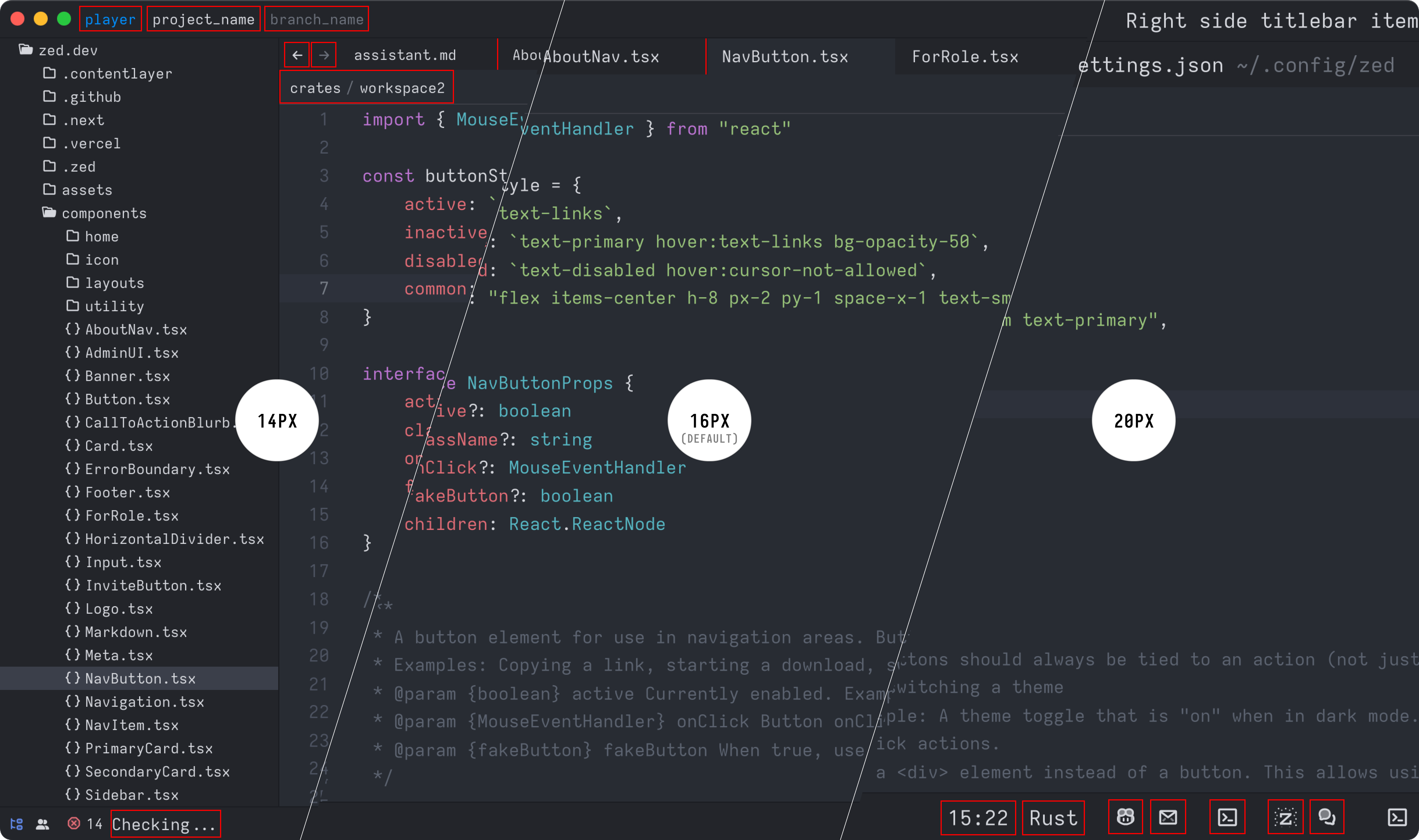The width and height of the screenshot is (1419, 840).
Task: Collapse the components folder
Action: (x=104, y=213)
